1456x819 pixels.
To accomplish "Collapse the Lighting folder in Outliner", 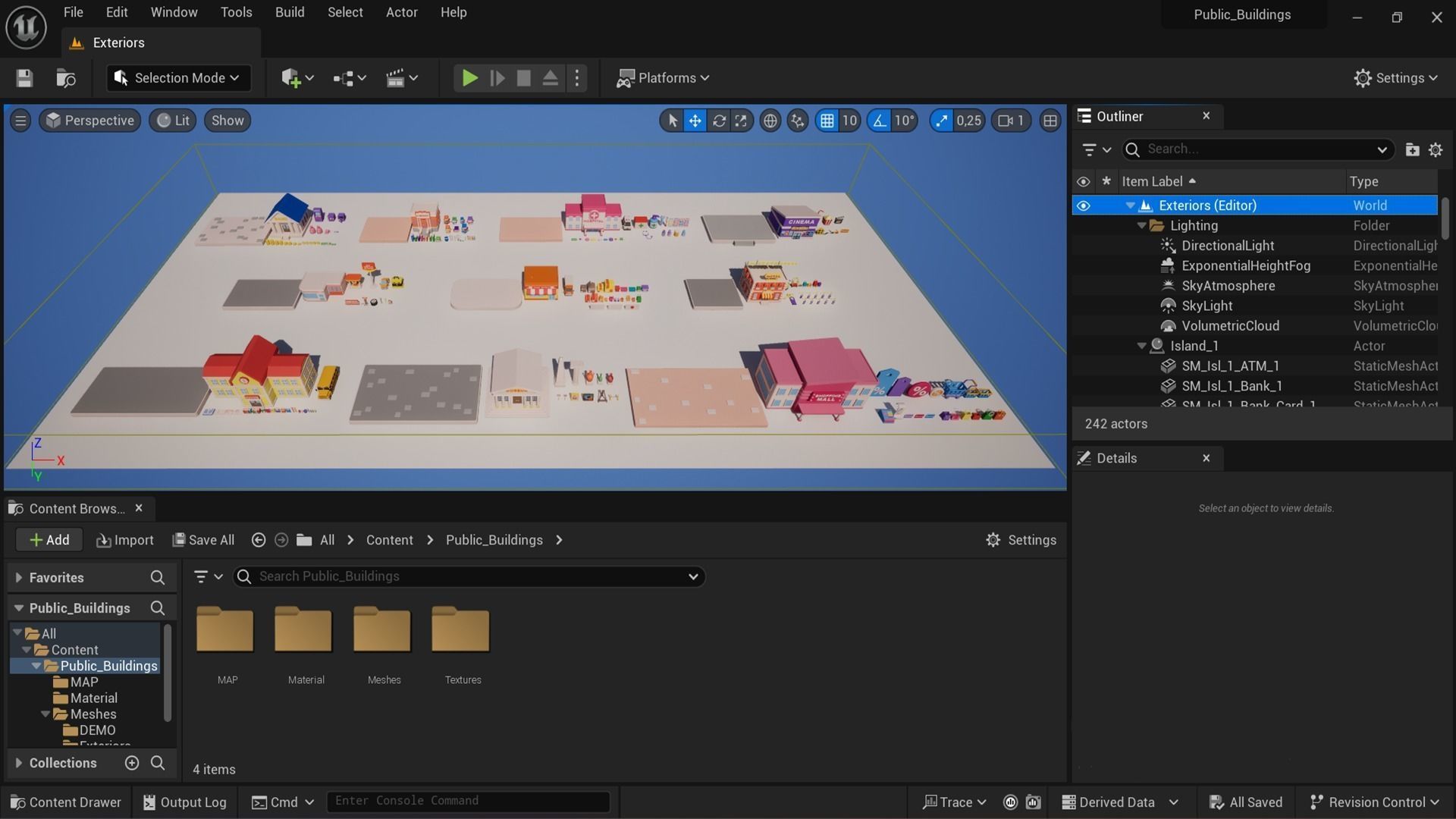I will [1141, 226].
